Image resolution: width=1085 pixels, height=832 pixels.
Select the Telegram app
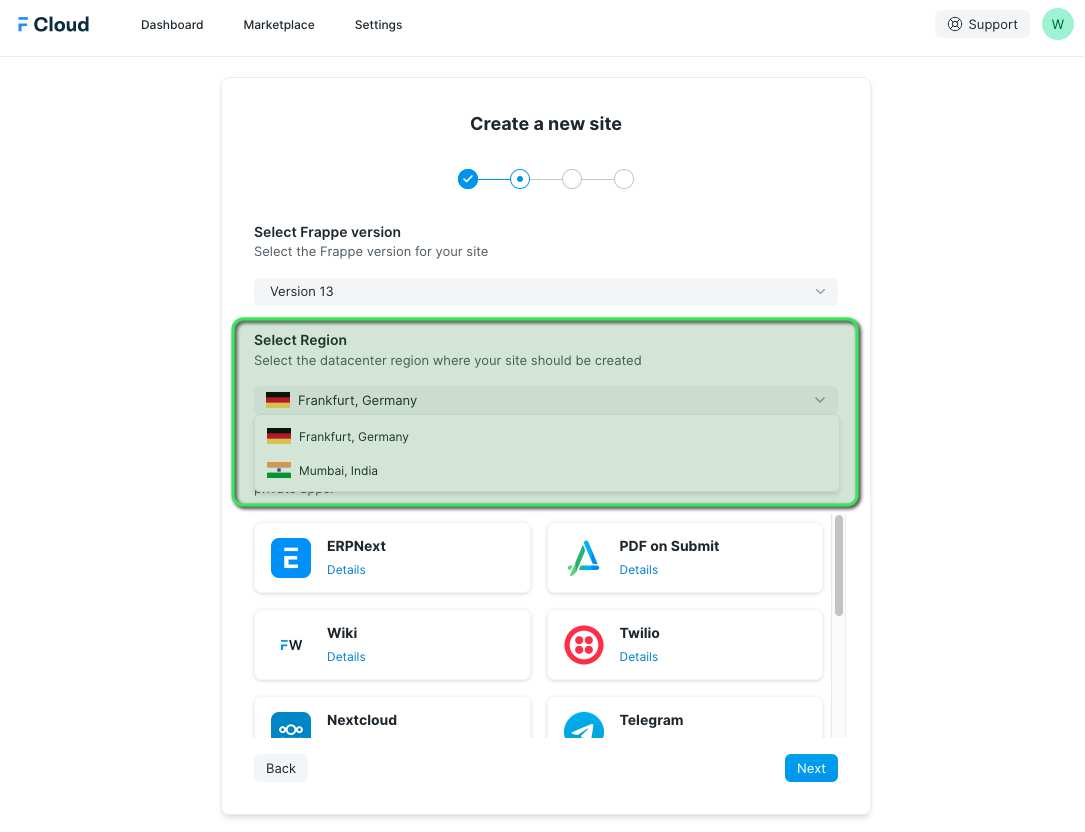pos(685,718)
